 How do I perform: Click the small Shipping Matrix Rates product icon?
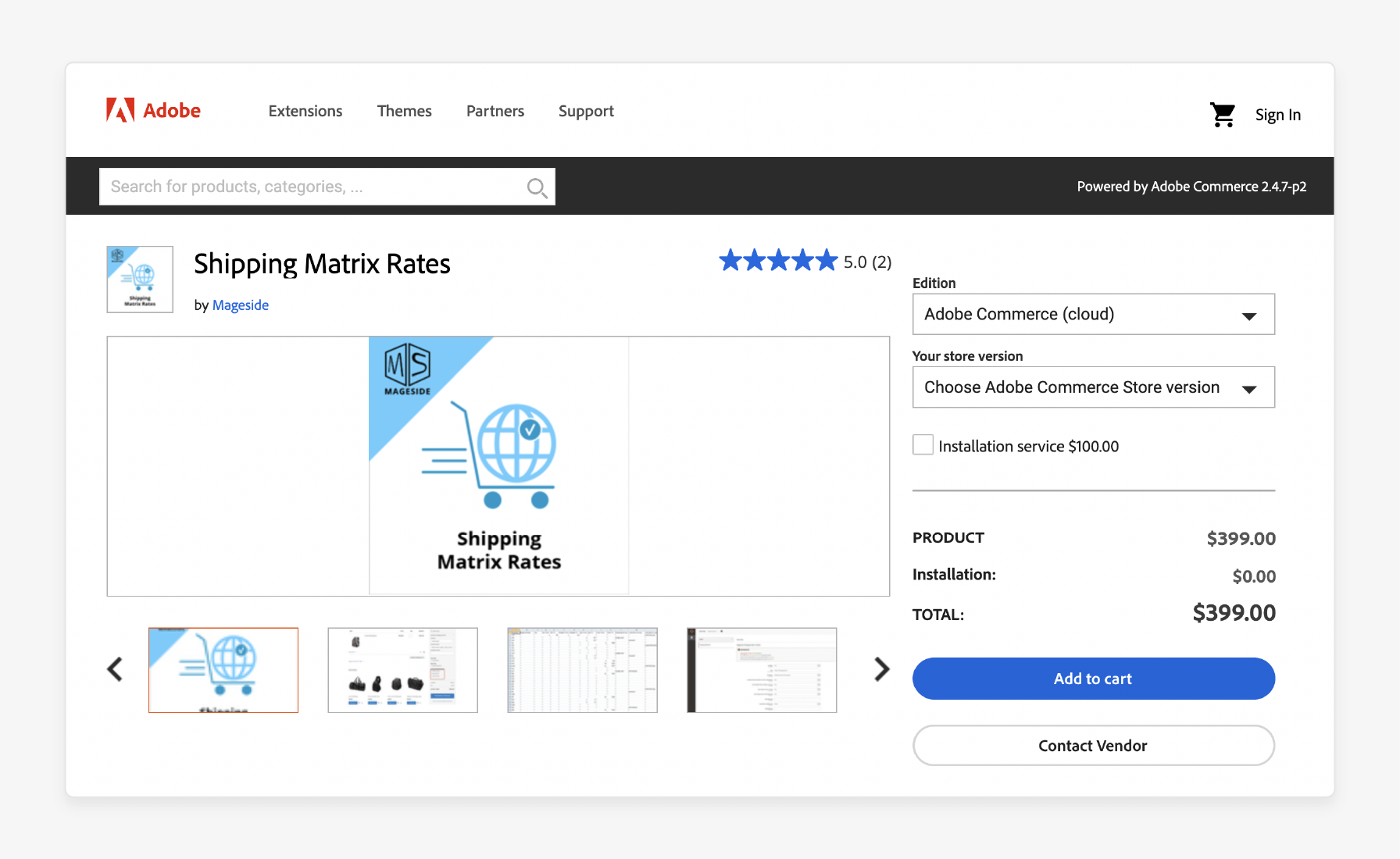(140, 280)
